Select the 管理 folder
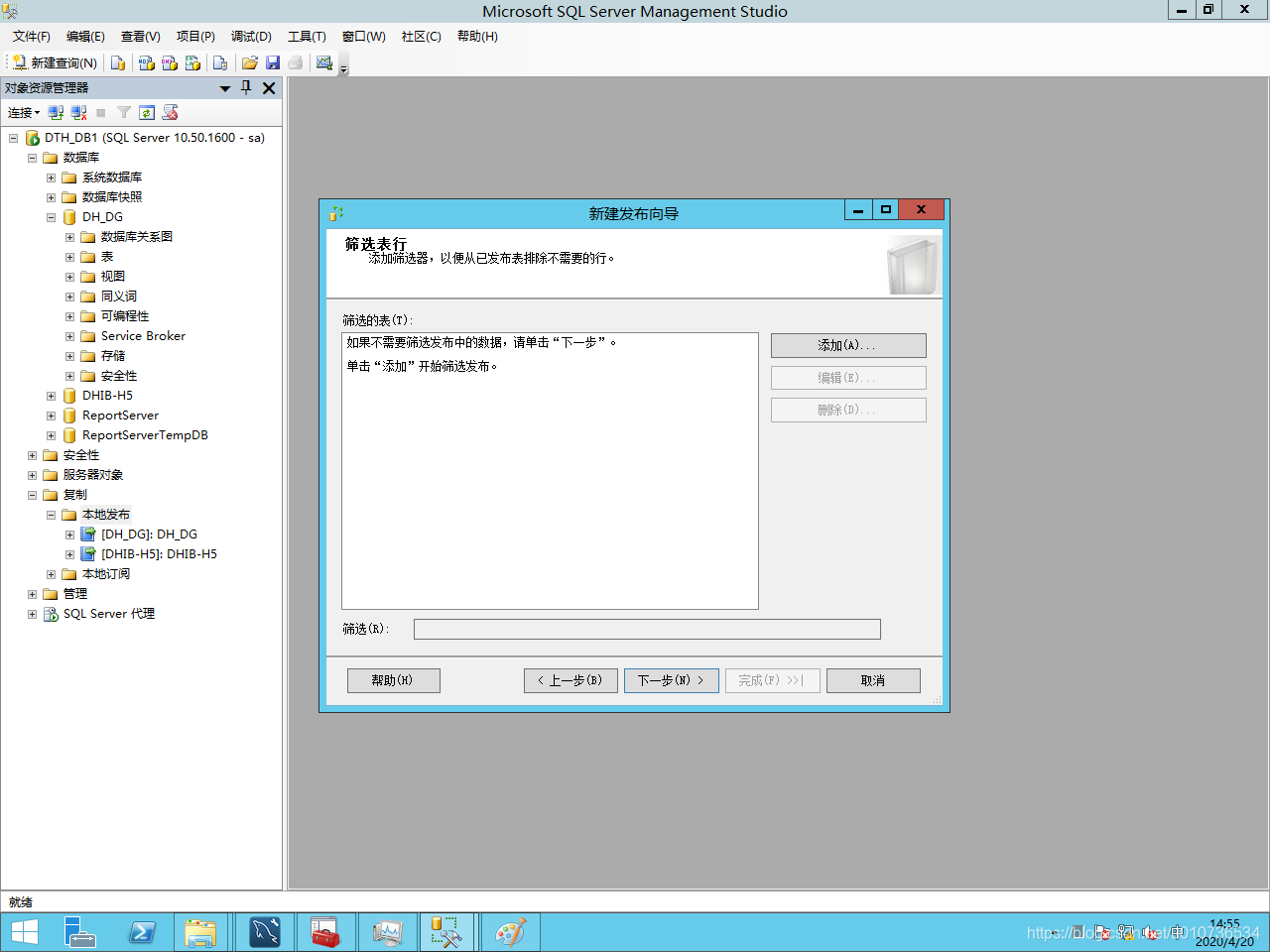 [x=75, y=594]
